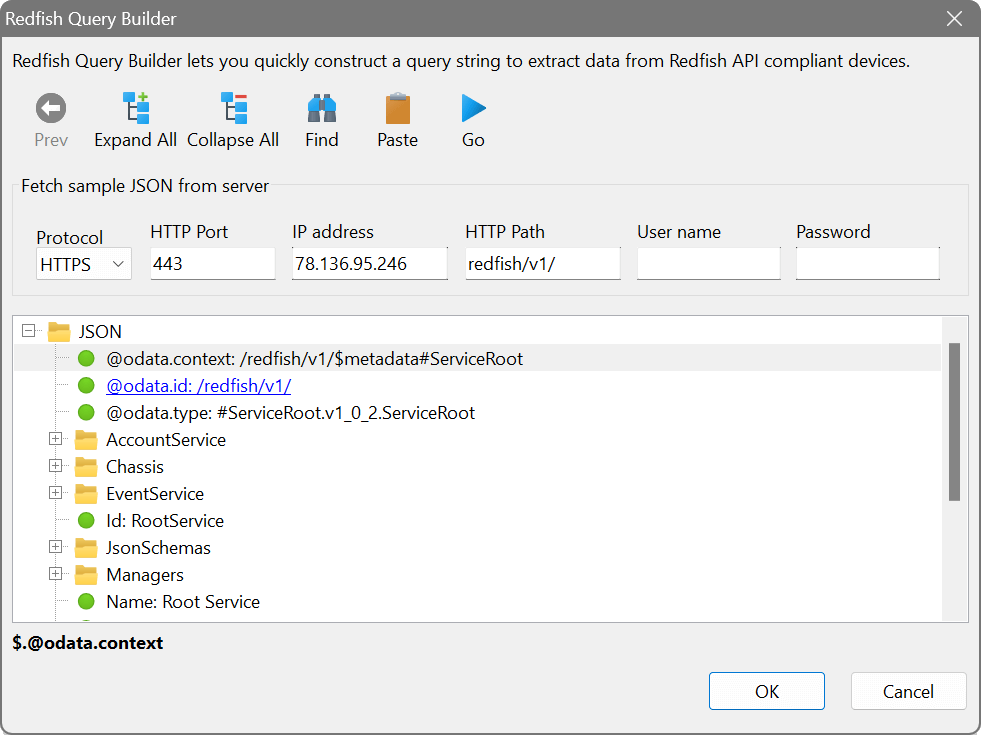
Task: Click the Expand All tree icon
Action: 136,108
